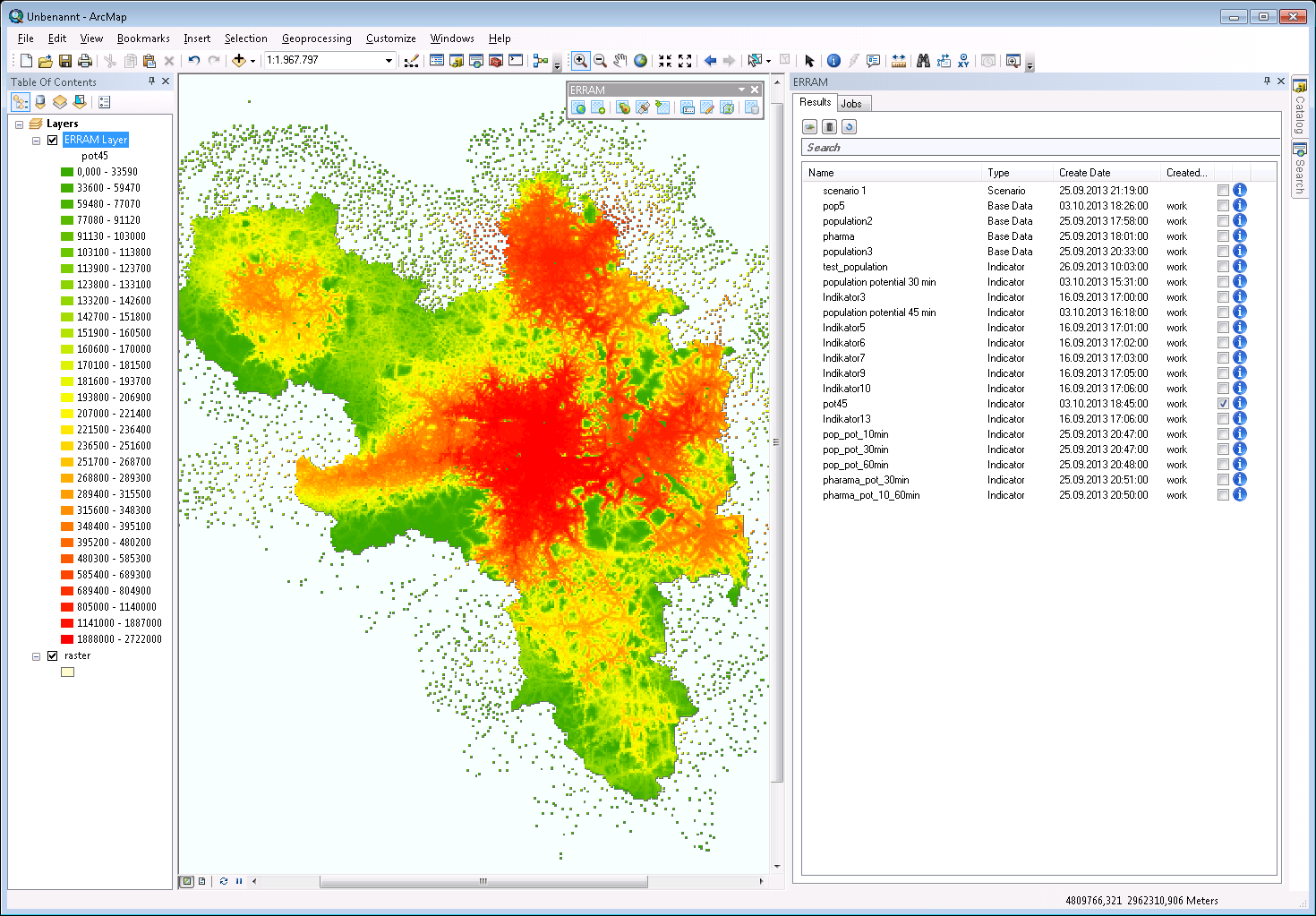The height and width of the screenshot is (916, 1316).
Task: Sort by the Name column header
Action: 892,173
